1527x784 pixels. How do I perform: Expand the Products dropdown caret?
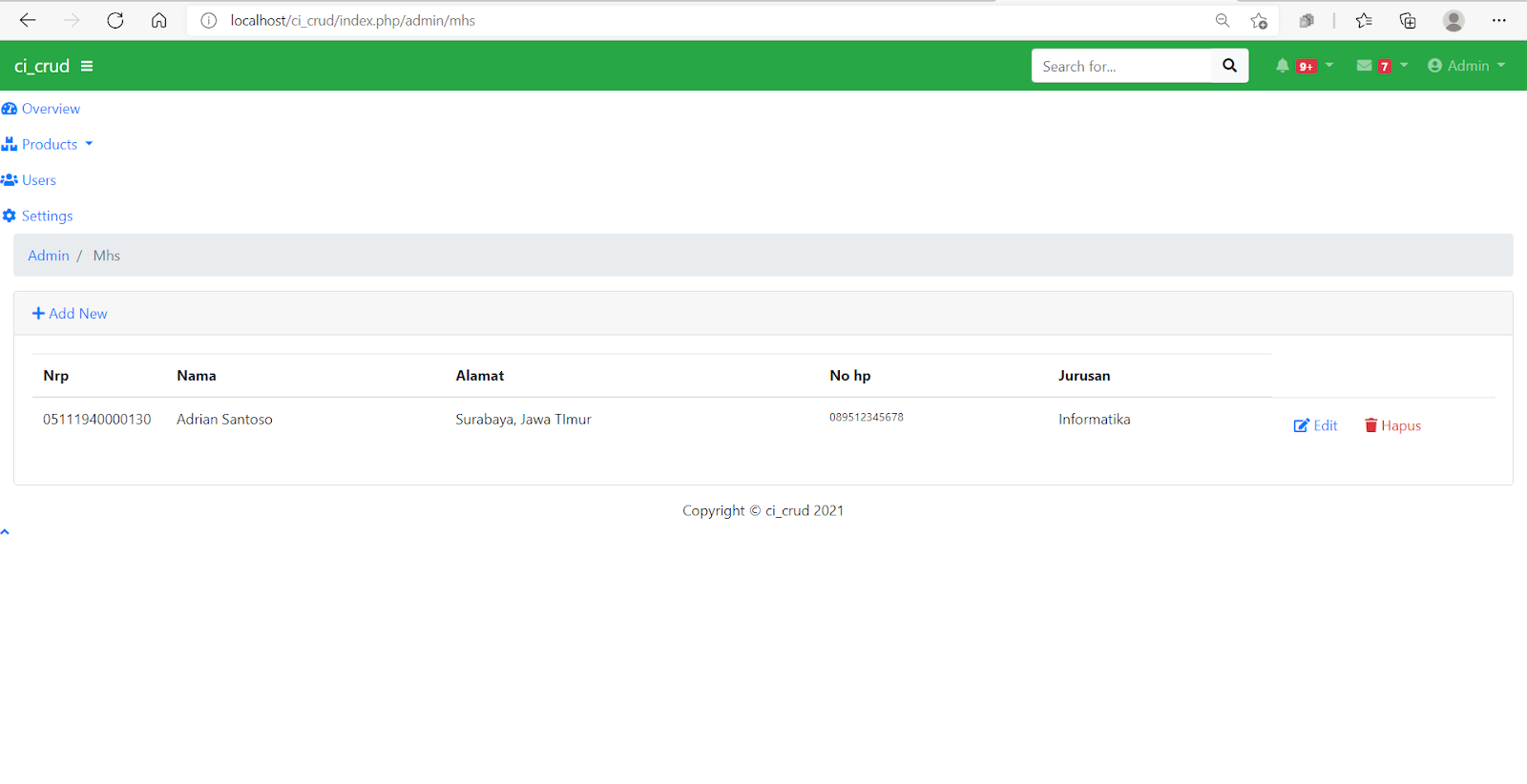point(89,144)
